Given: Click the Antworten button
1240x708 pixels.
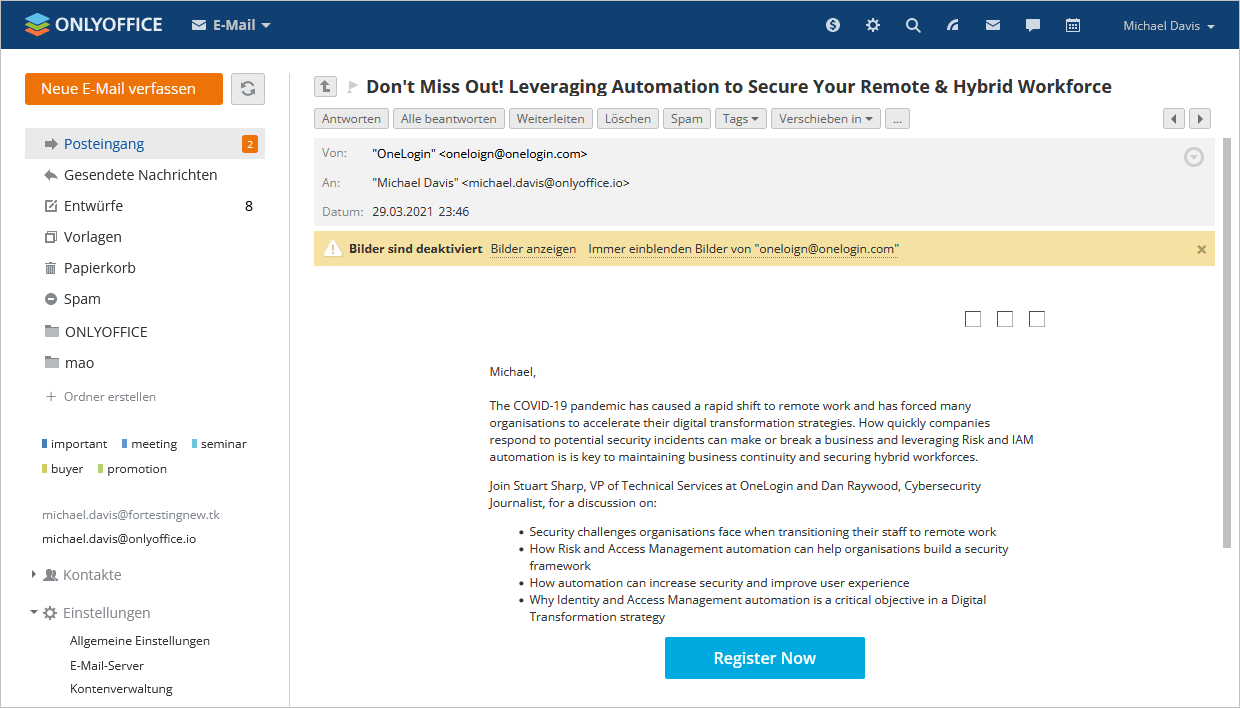Looking at the screenshot, I should (x=351, y=119).
